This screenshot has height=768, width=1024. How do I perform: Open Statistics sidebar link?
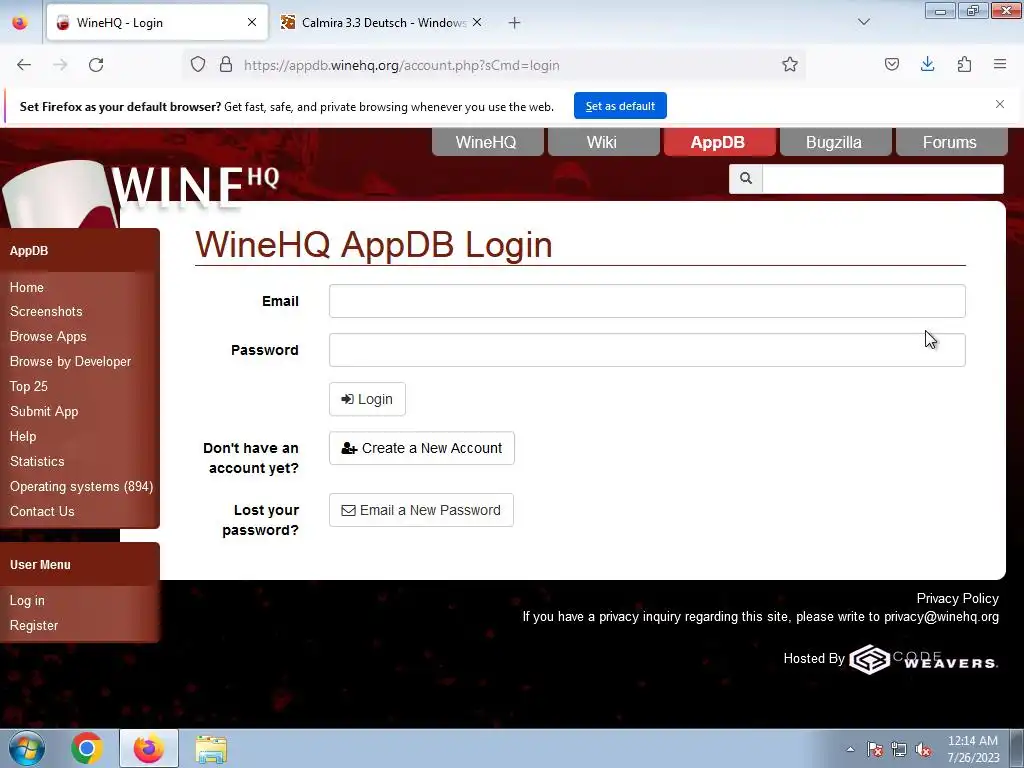(x=37, y=461)
